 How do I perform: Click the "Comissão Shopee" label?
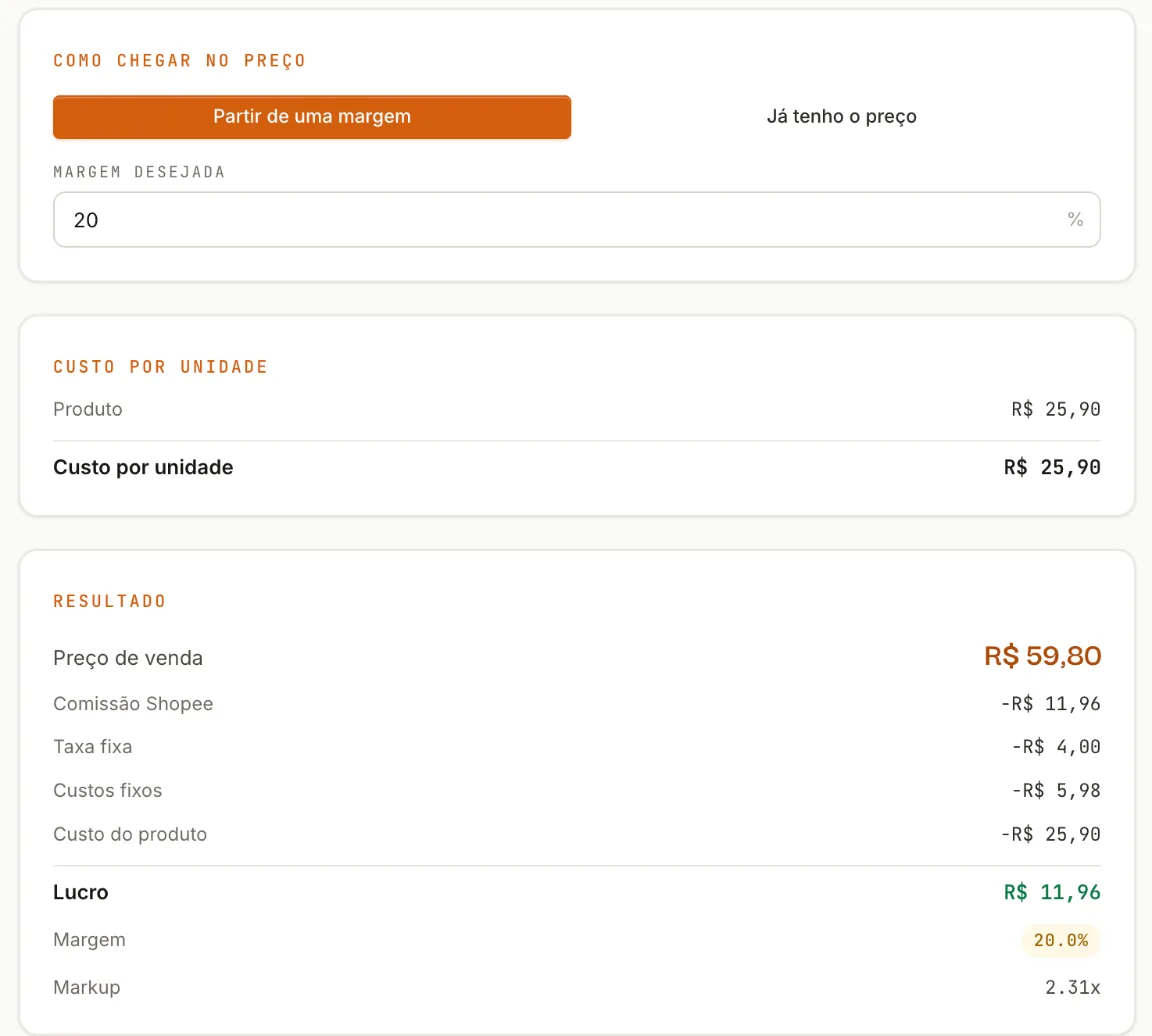tap(133, 704)
